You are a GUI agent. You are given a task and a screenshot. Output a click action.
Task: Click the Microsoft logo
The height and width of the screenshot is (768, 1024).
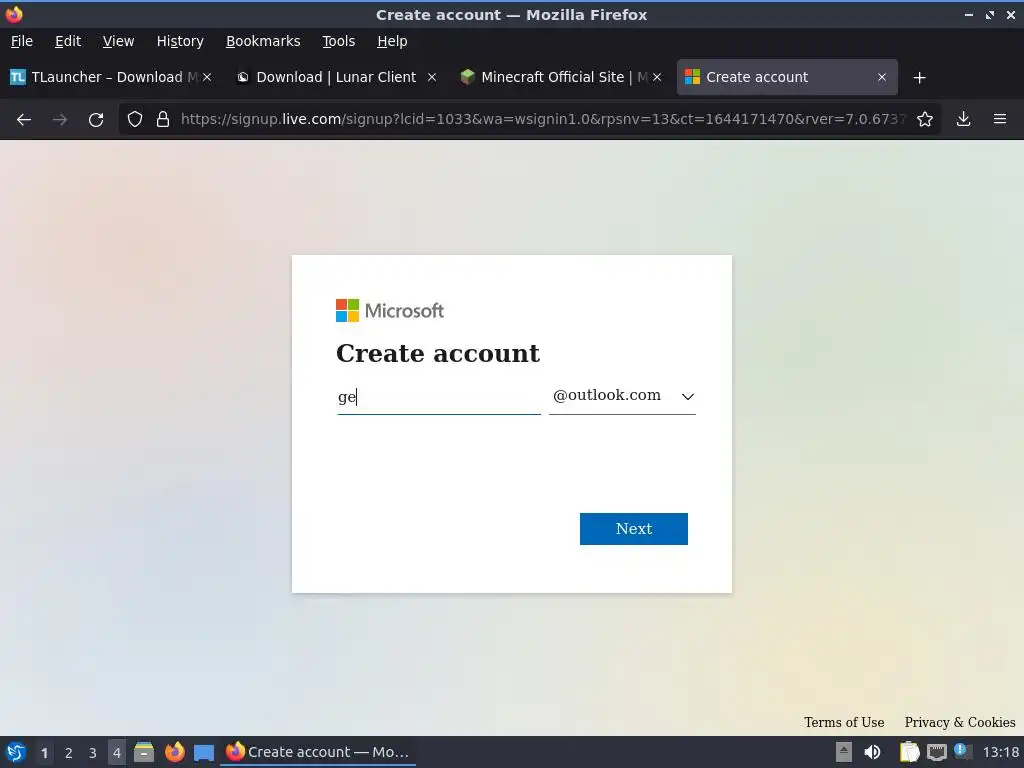point(390,311)
